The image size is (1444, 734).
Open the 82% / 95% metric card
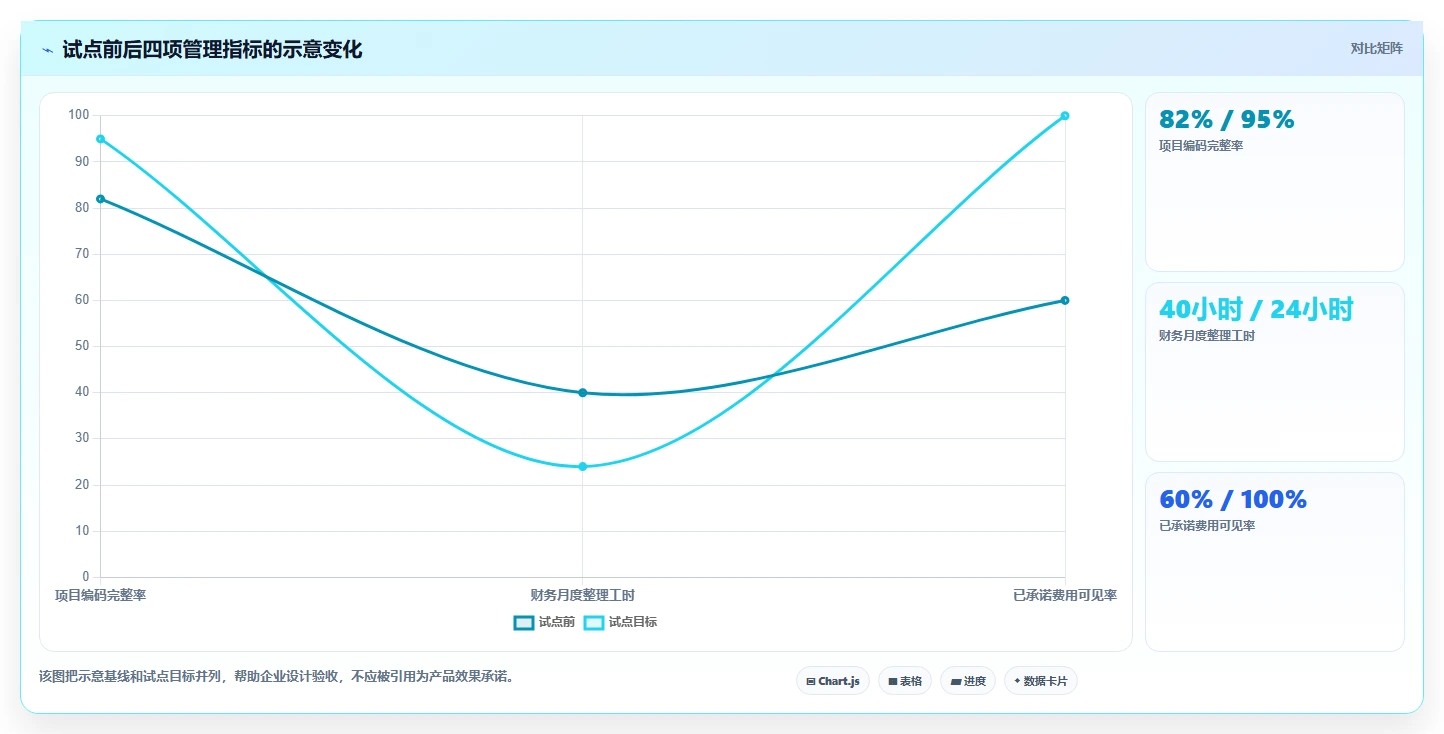coord(1275,182)
